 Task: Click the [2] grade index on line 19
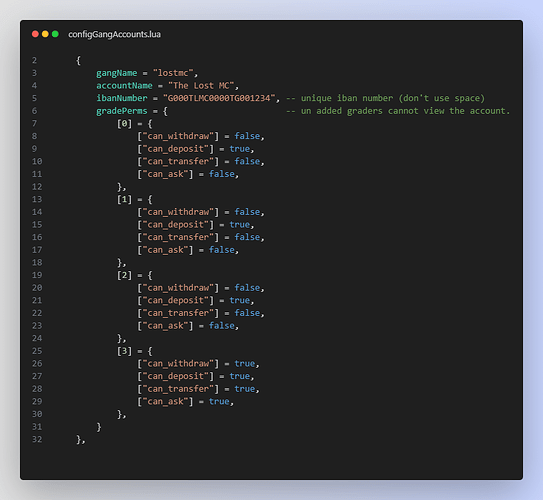pos(124,275)
